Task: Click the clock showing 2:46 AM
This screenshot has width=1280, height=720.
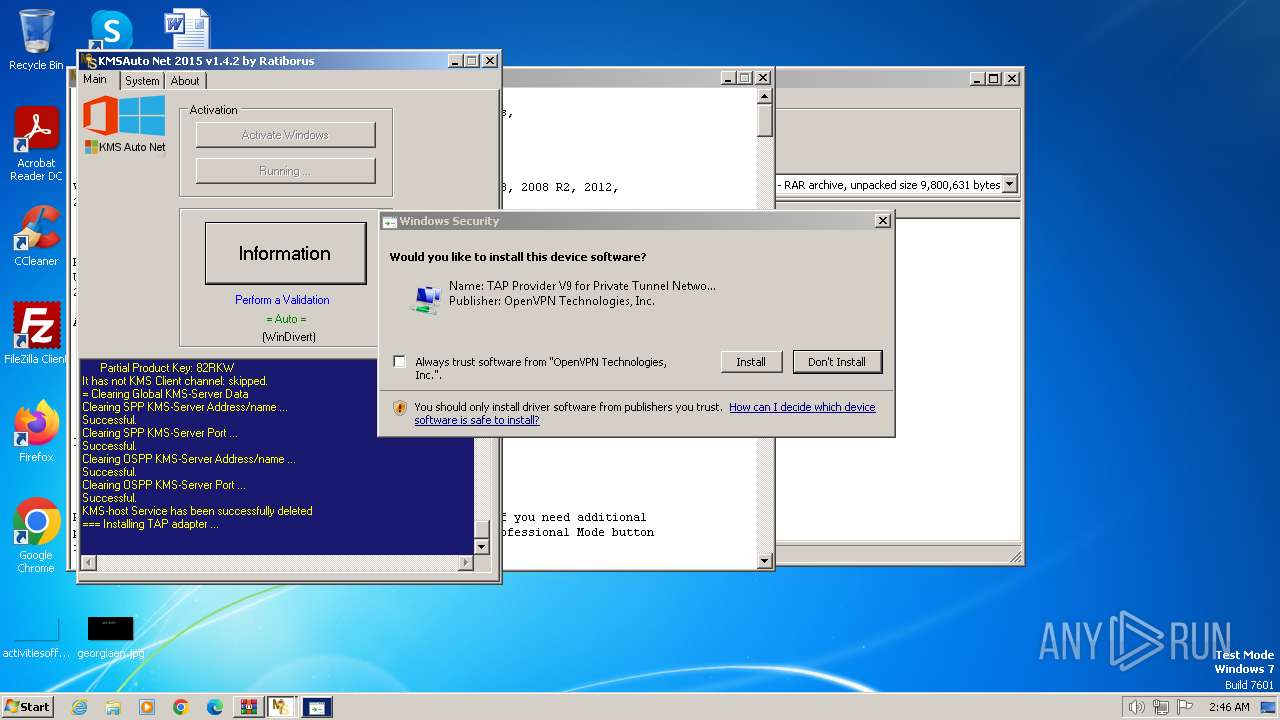Action: click(1229, 707)
